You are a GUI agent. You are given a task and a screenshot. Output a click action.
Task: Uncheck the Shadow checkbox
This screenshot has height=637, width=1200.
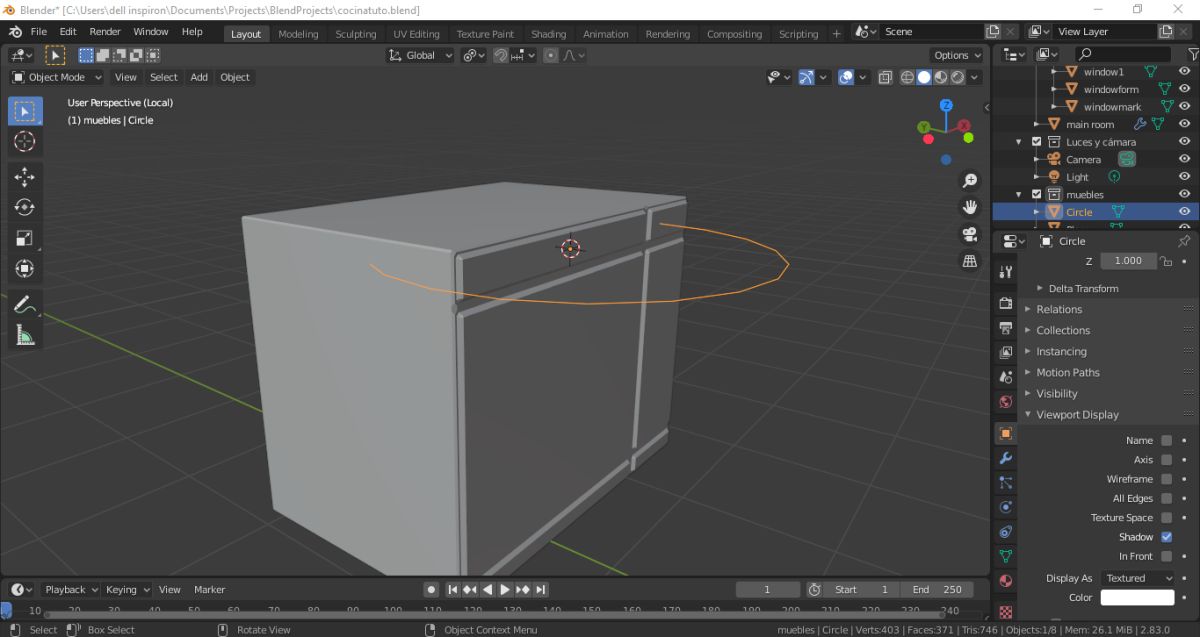(x=1166, y=537)
